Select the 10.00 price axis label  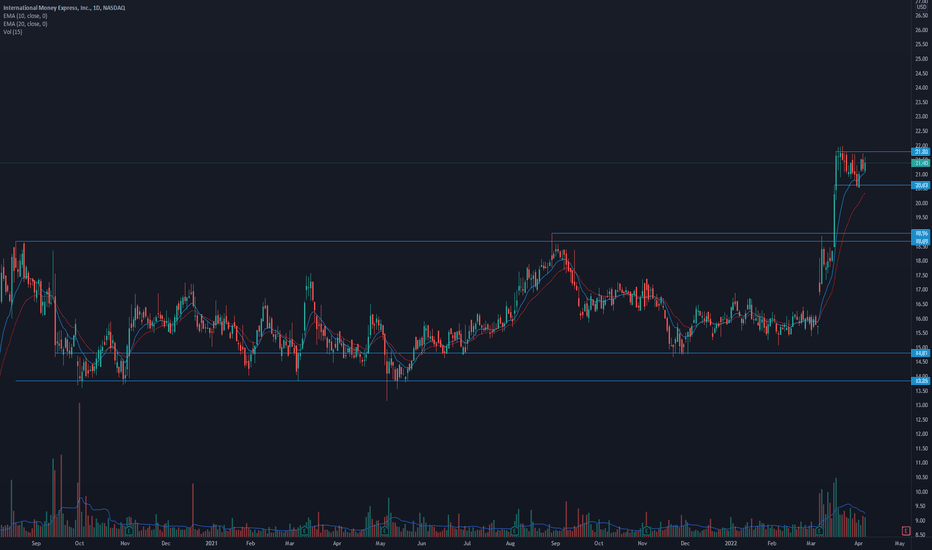(921, 492)
